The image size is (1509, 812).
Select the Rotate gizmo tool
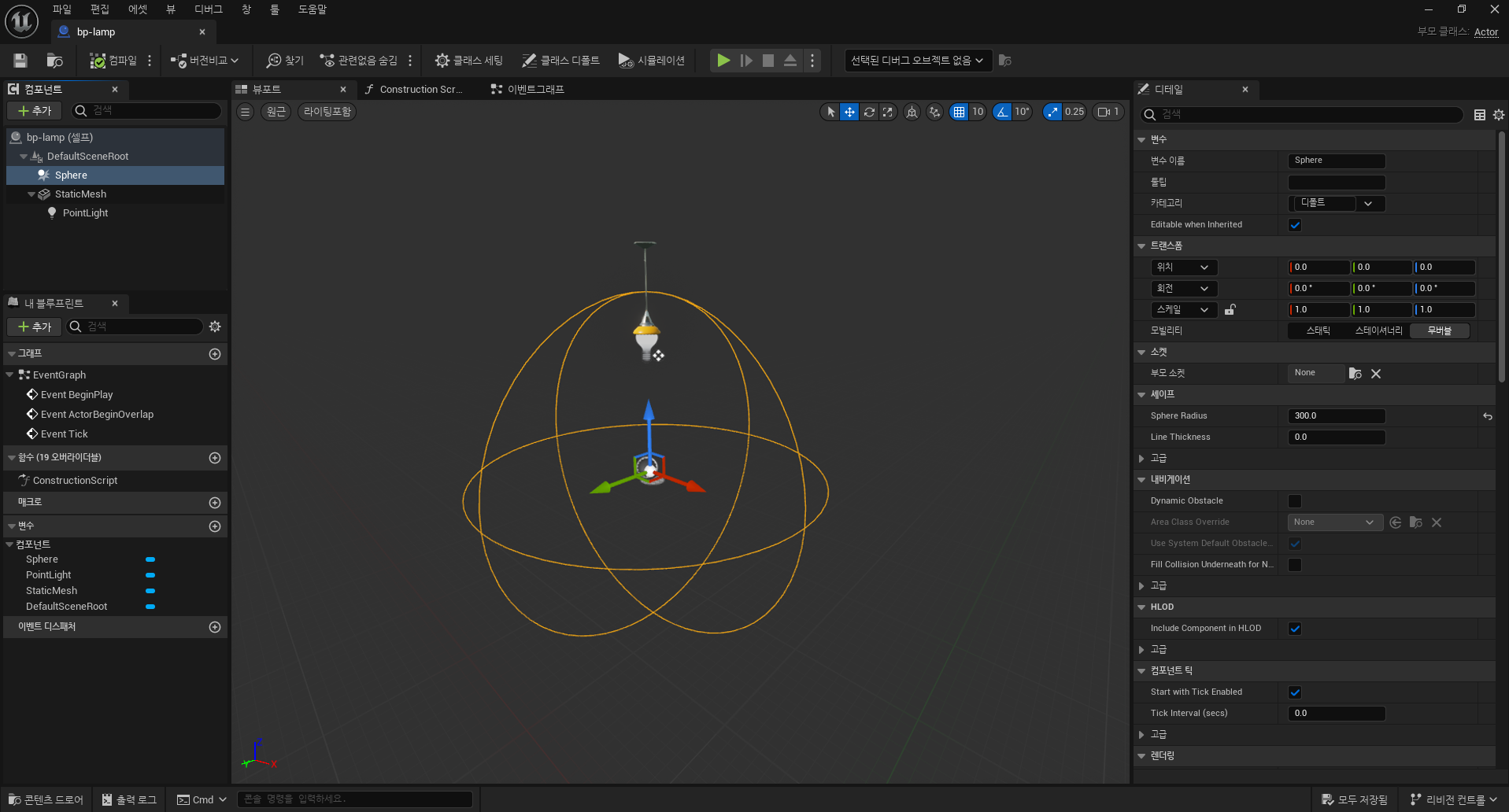(x=869, y=112)
